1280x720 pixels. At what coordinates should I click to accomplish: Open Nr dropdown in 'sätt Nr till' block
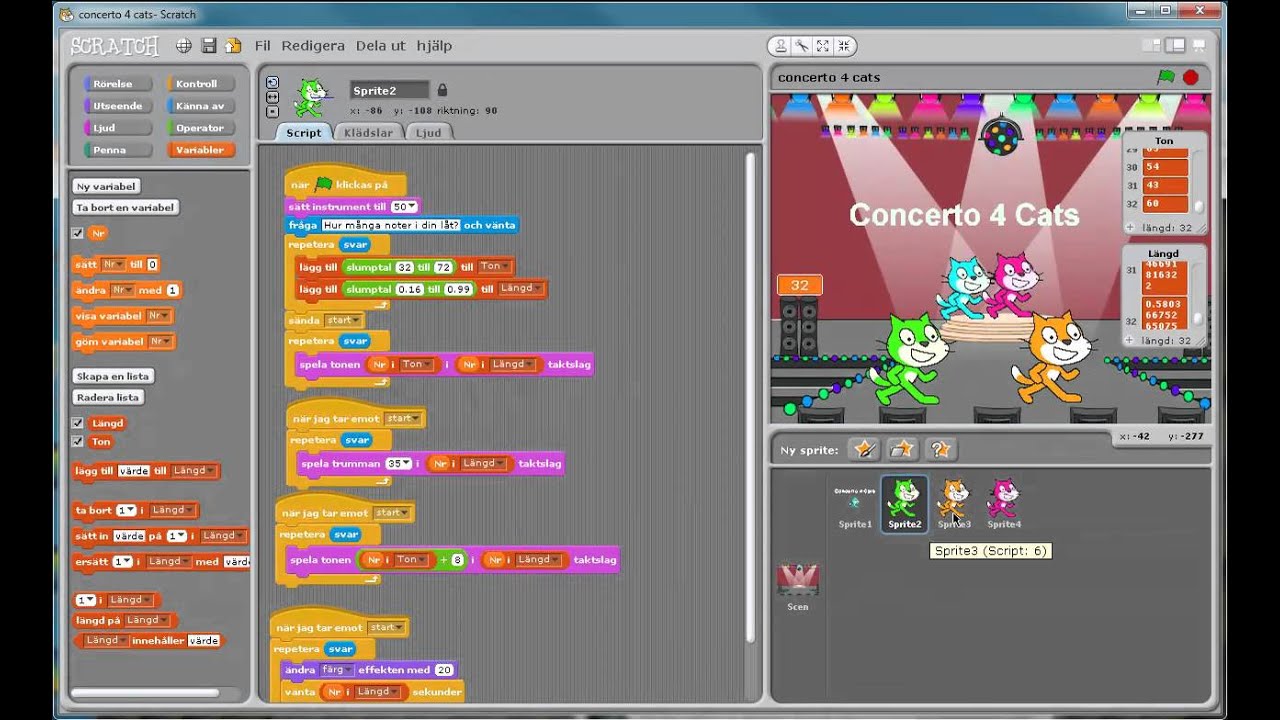click(114, 265)
